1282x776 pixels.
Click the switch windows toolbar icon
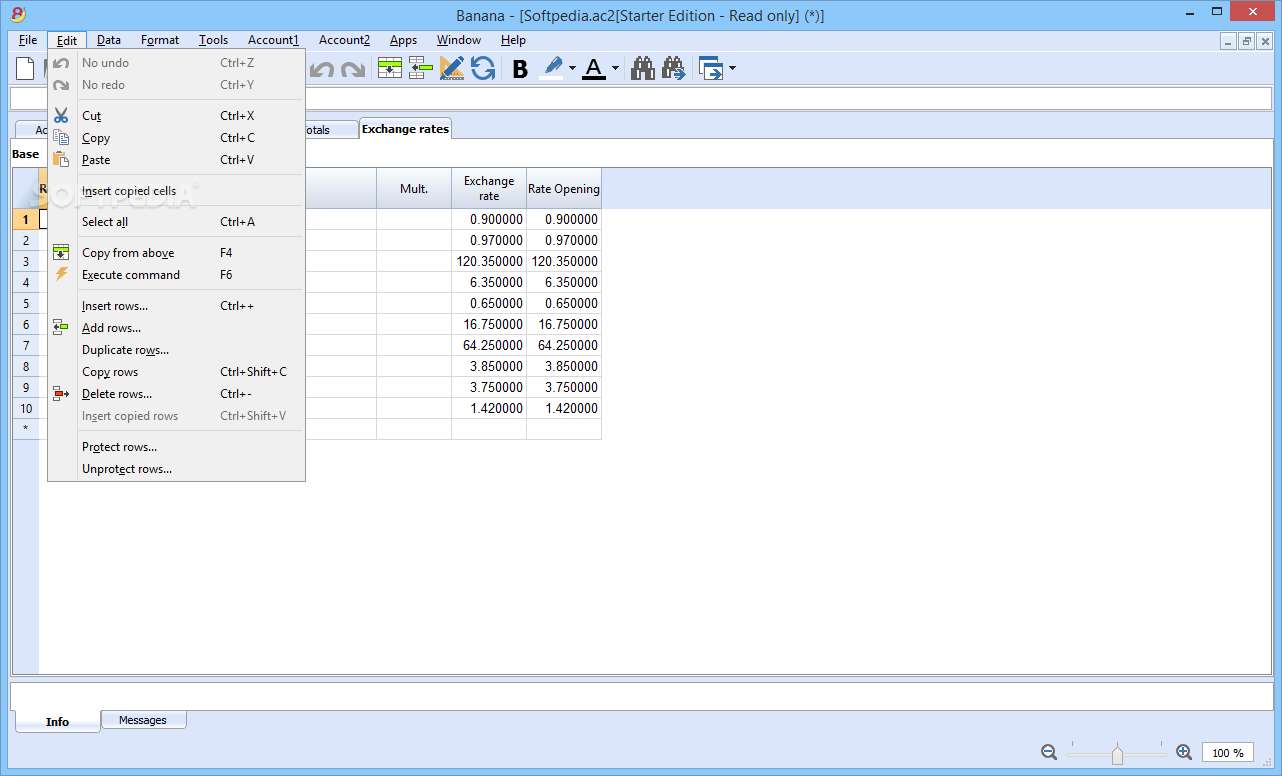pos(711,69)
